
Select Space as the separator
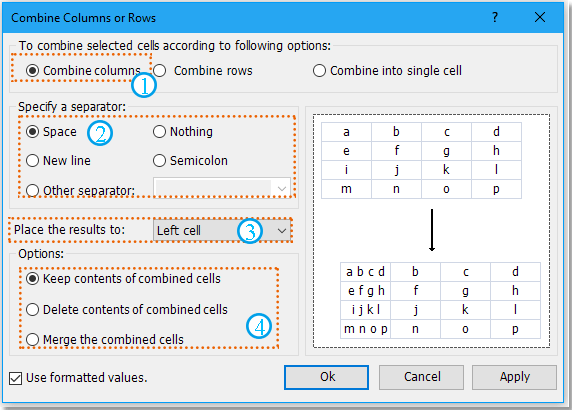point(32,131)
